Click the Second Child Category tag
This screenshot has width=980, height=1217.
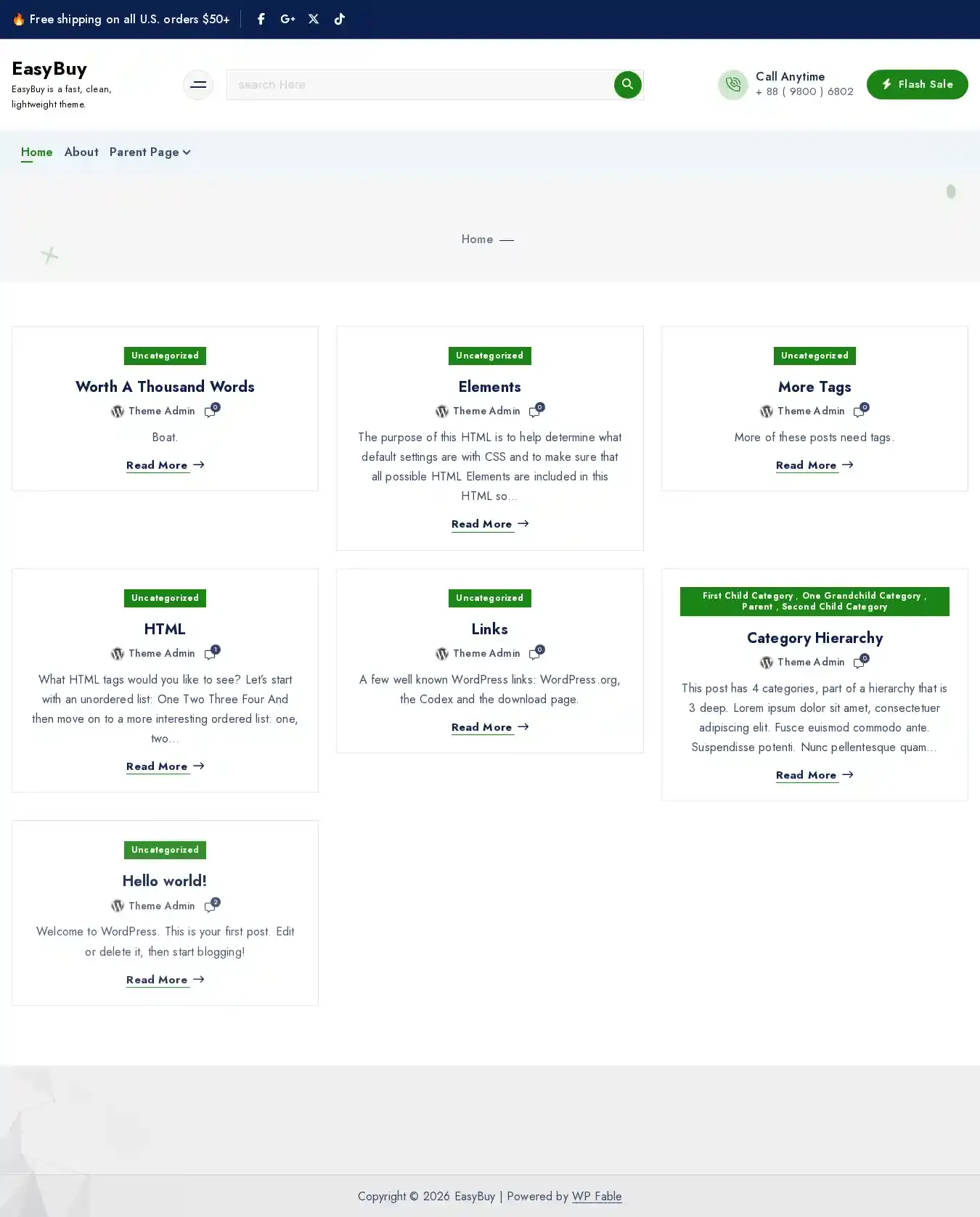coord(835,607)
